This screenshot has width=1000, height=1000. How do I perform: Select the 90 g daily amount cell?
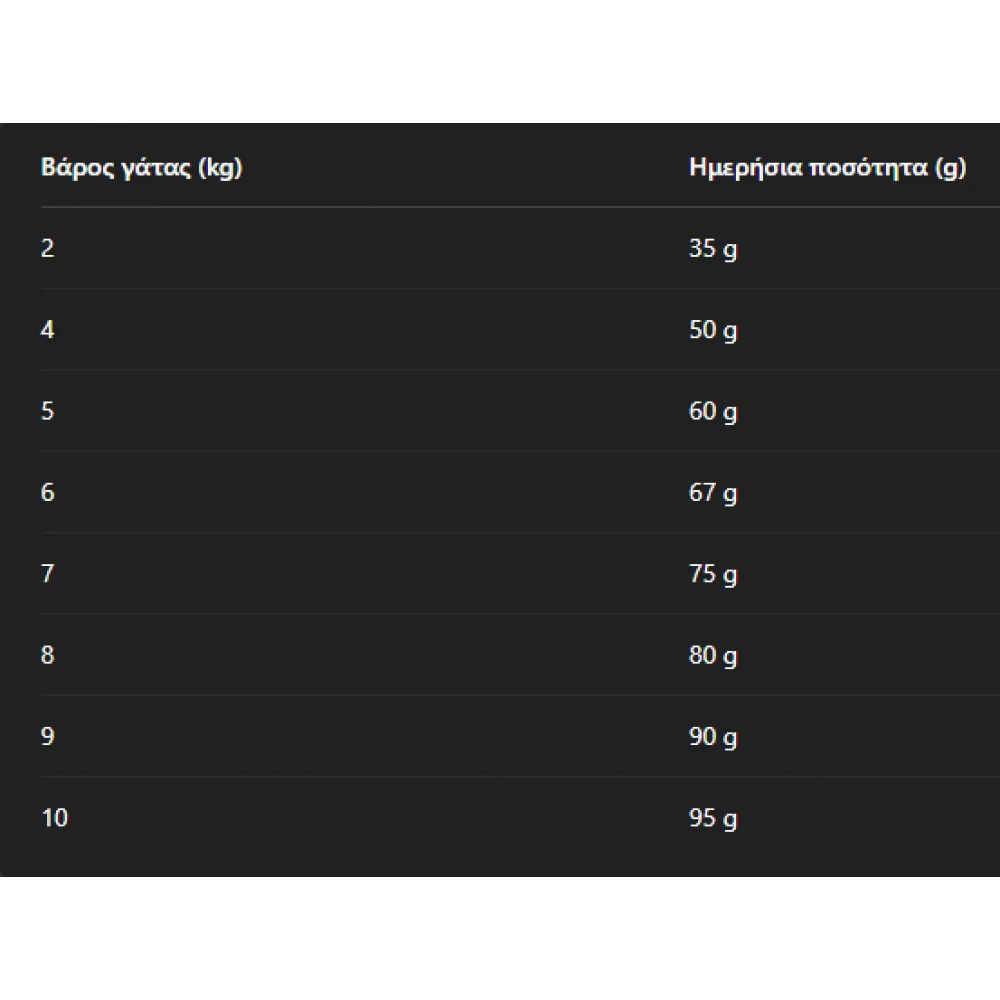tap(713, 736)
